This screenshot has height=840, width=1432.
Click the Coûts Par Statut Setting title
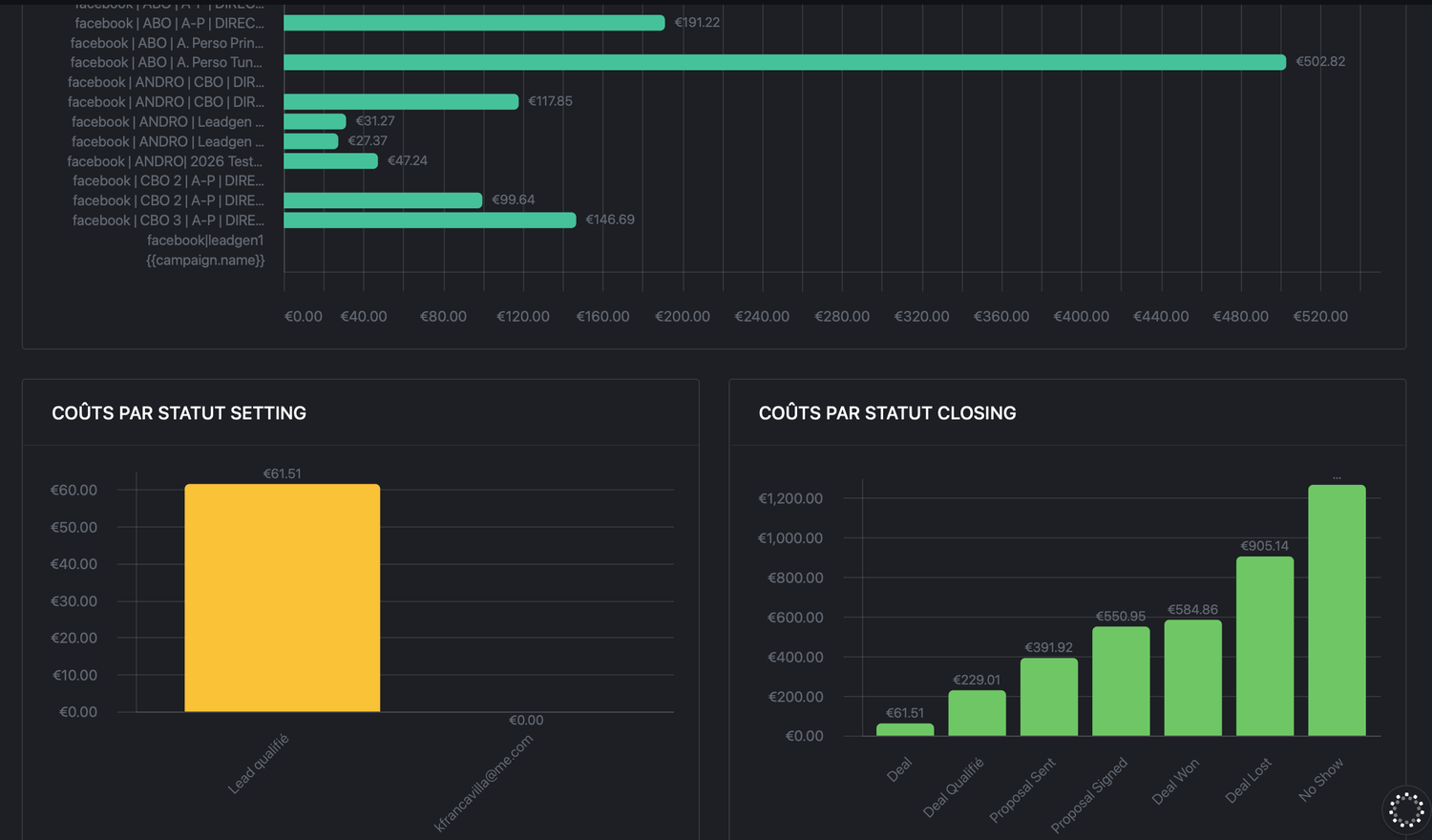179,413
